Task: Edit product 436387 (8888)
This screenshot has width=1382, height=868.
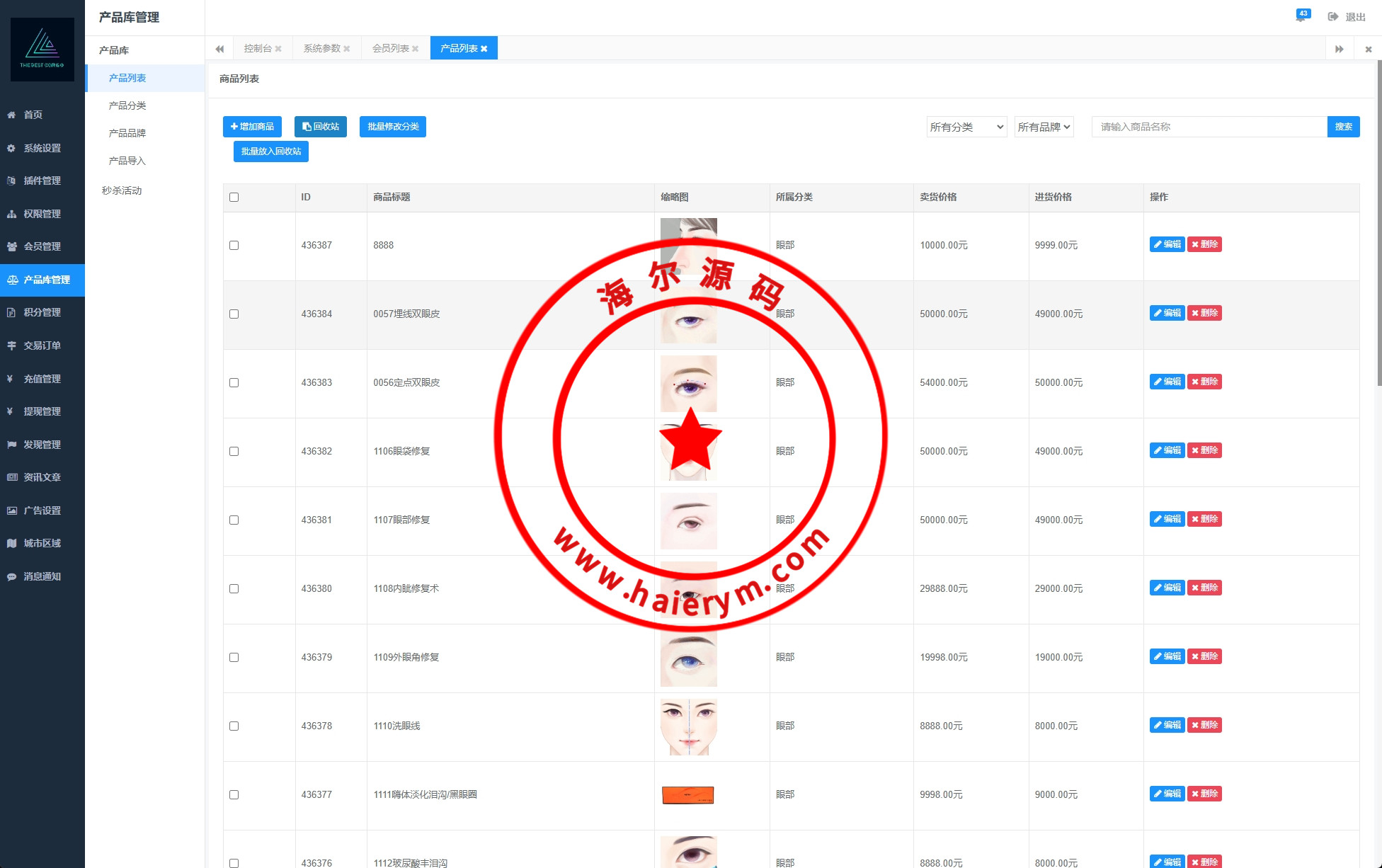Action: (x=1167, y=244)
